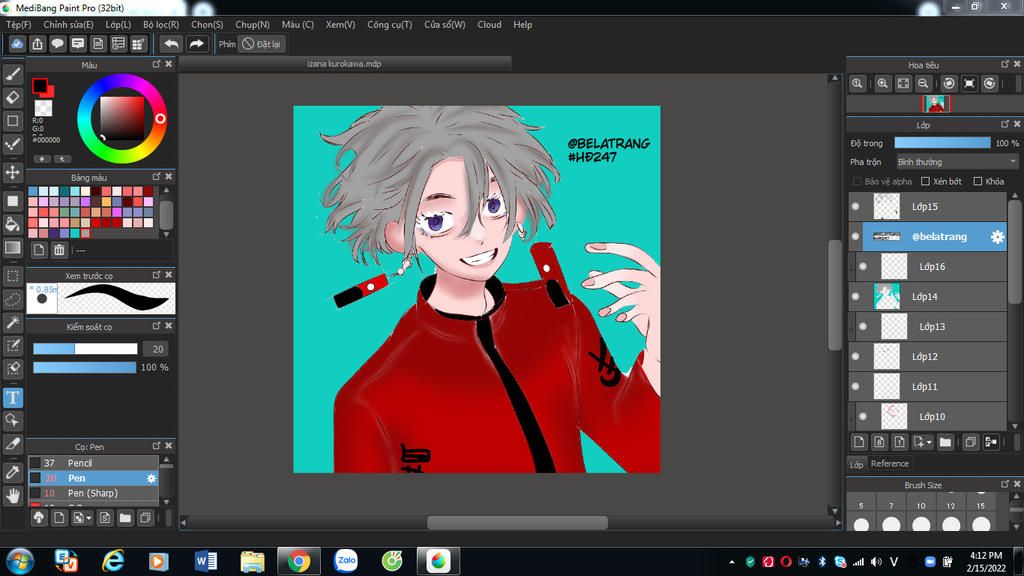Click the Navigator canvas thumbnail

pyautogui.click(x=936, y=103)
